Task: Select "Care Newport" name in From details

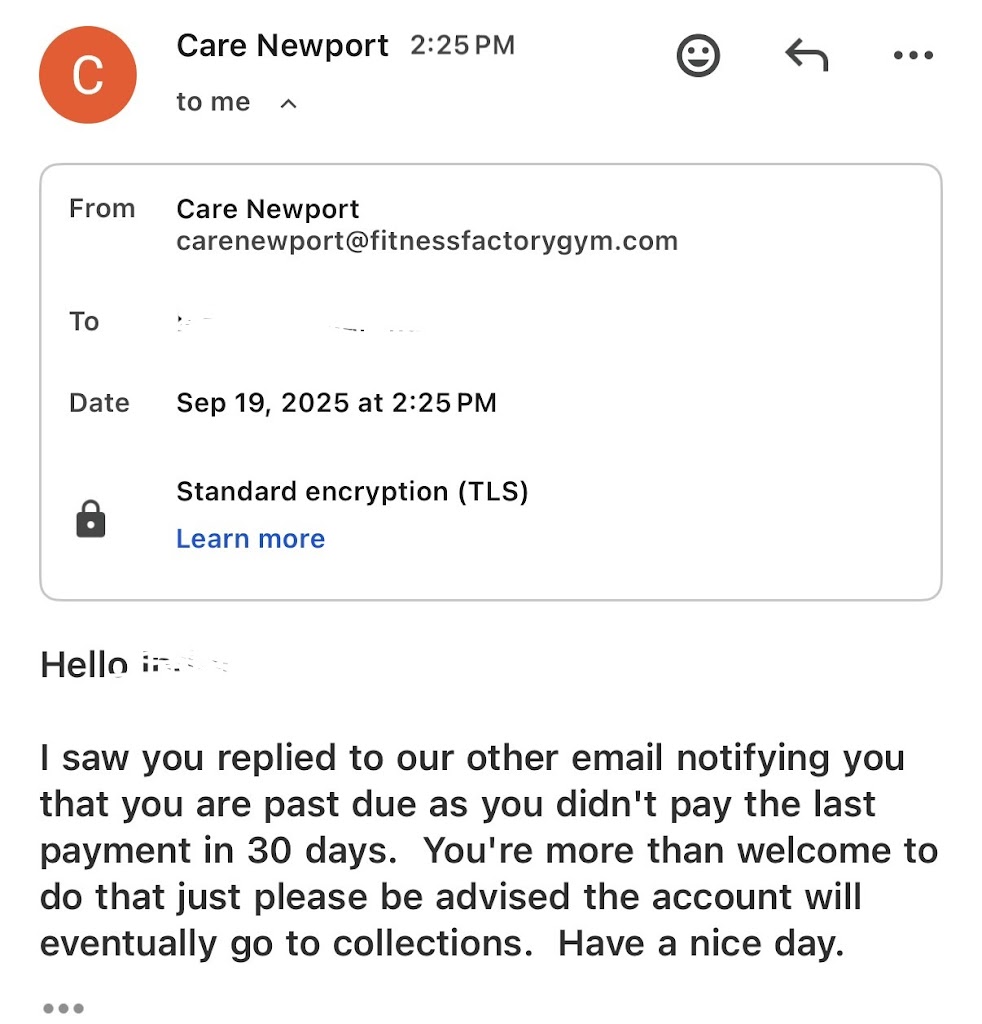Action: click(268, 209)
